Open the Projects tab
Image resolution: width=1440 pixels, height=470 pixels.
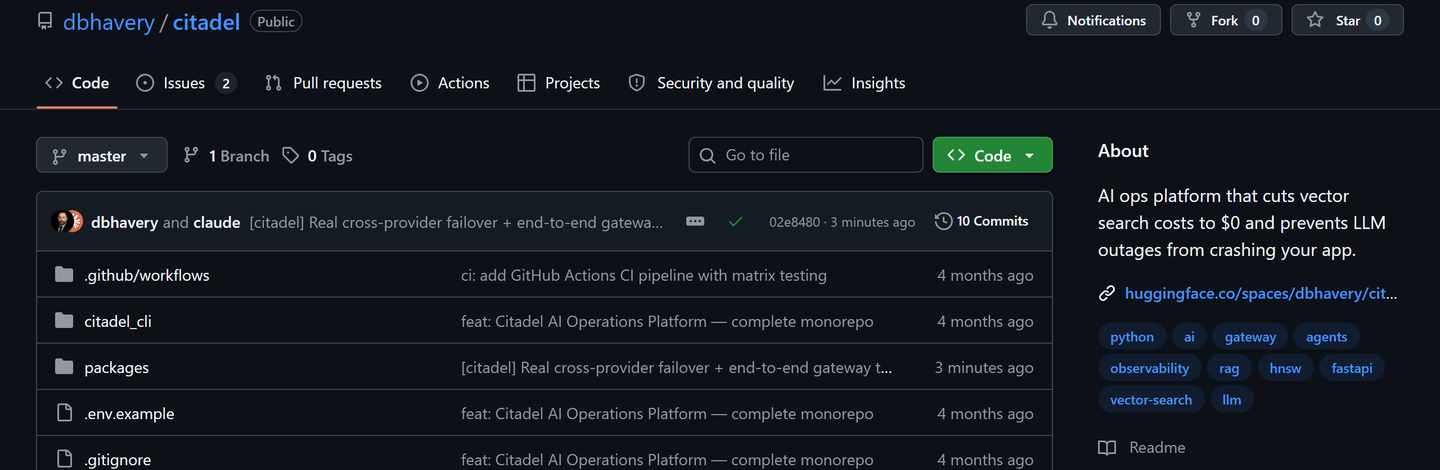coord(559,83)
